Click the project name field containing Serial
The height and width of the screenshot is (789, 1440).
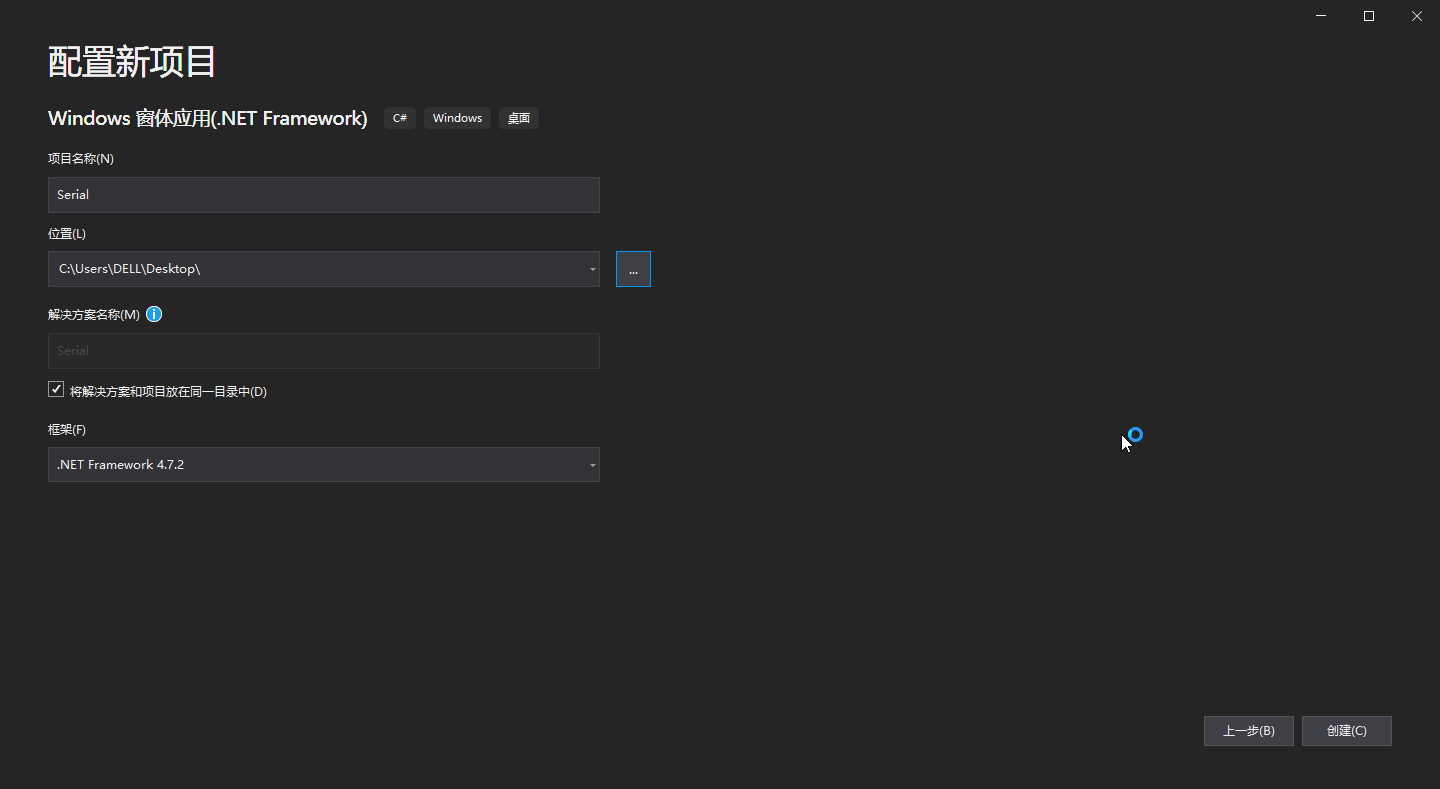click(324, 195)
